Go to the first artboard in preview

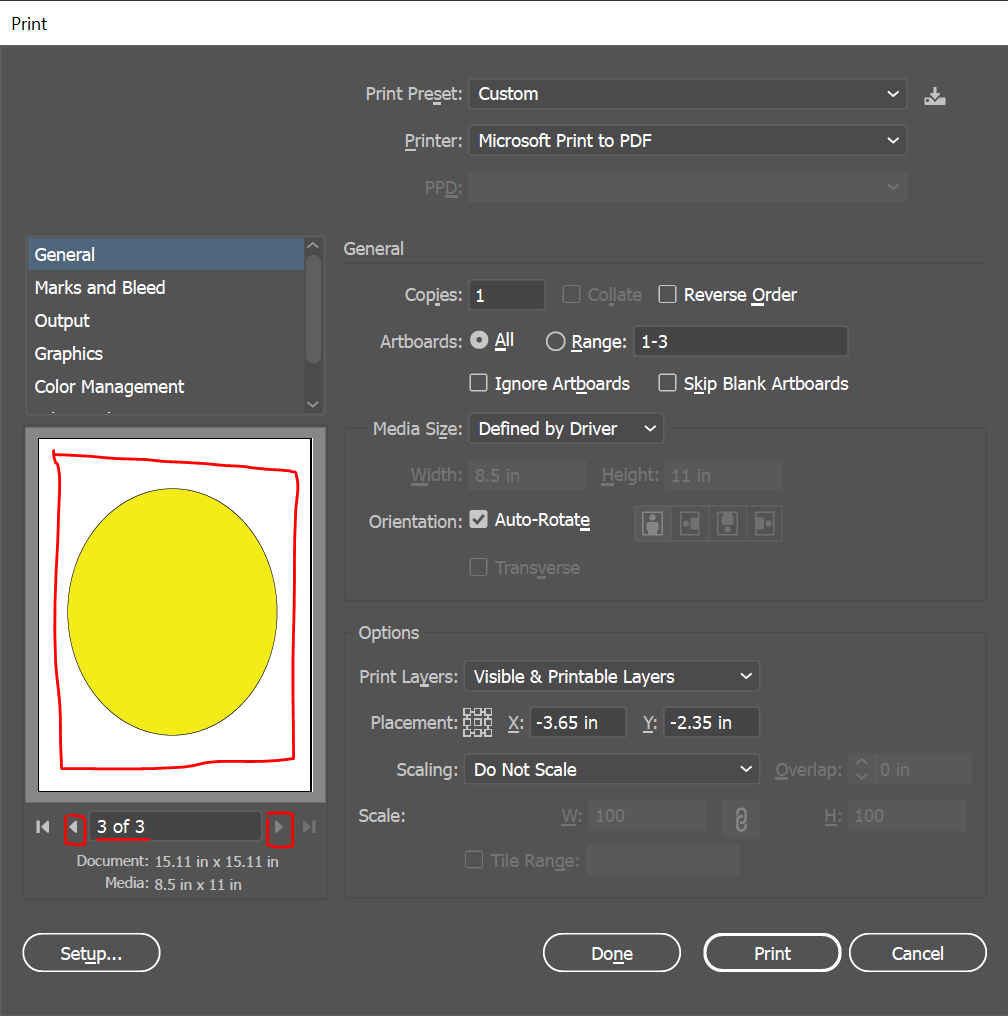pyautogui.click(x=42, y=827)
